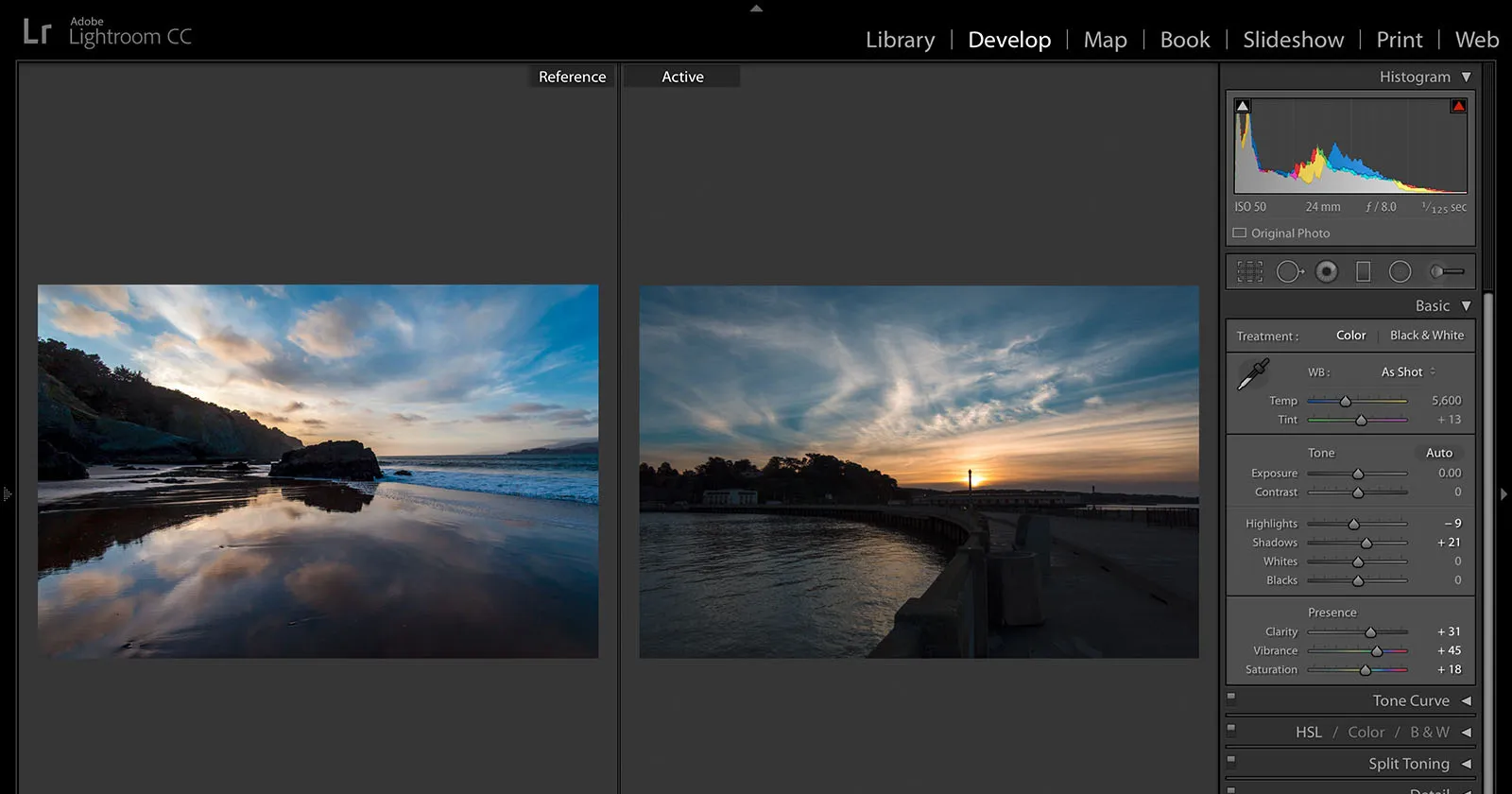
Task: Toggle the highlight clipping indicator in the histogram
Action: tap(1458, 106)
